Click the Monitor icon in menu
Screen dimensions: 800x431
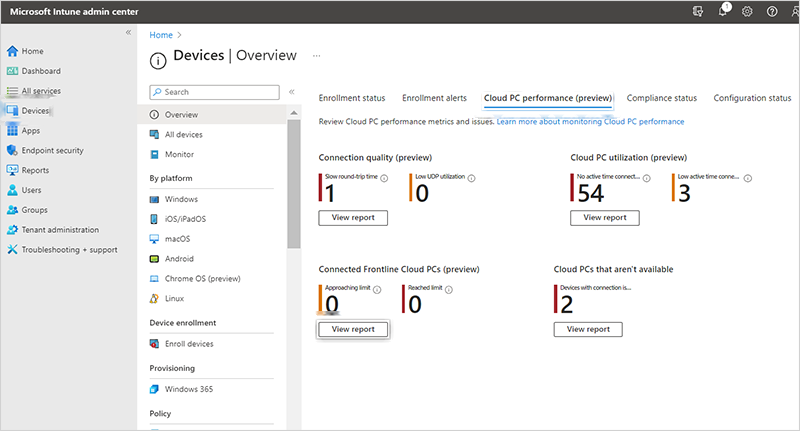154,155
